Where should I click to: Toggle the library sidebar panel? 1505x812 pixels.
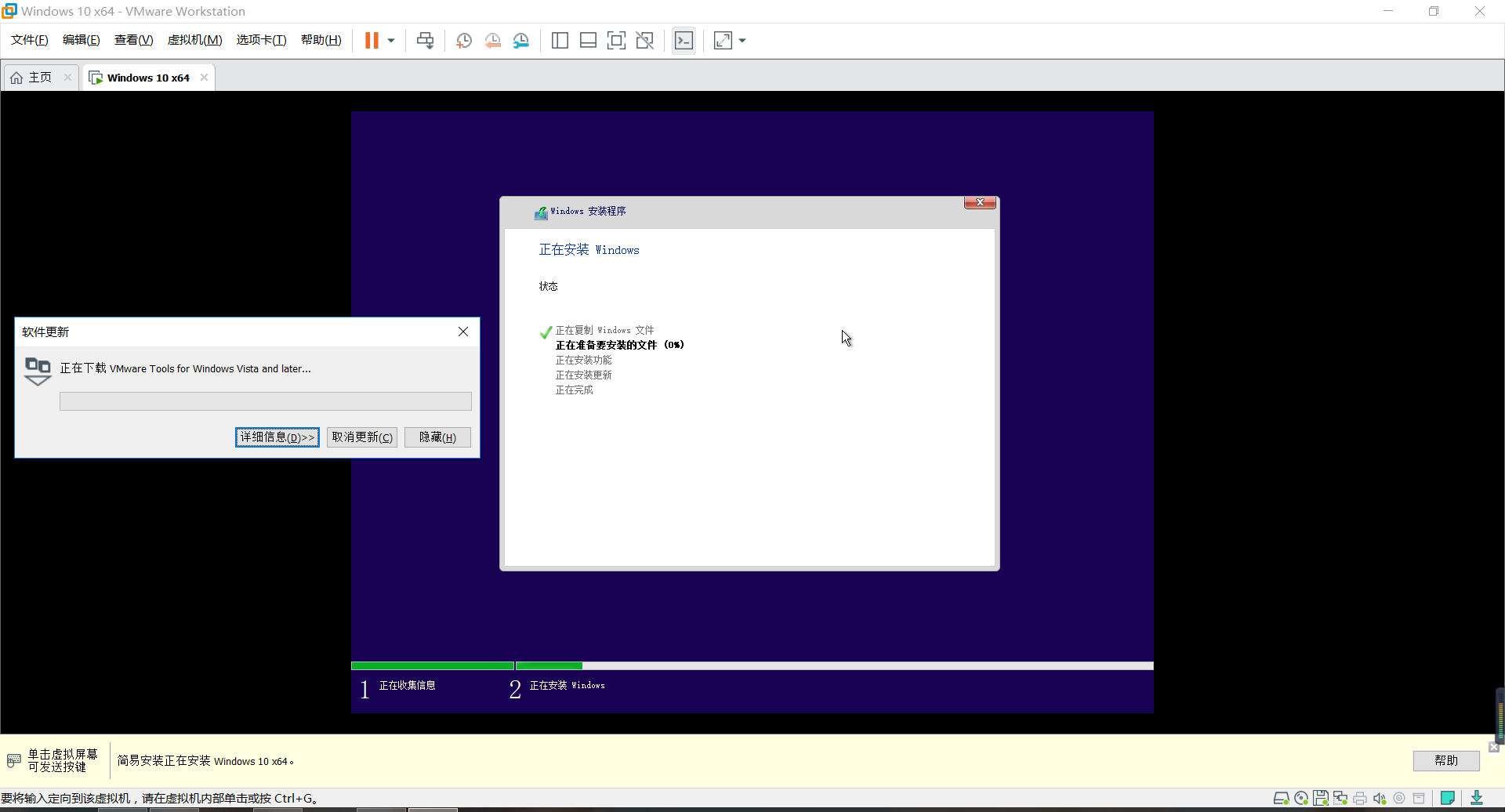(560, 41)
